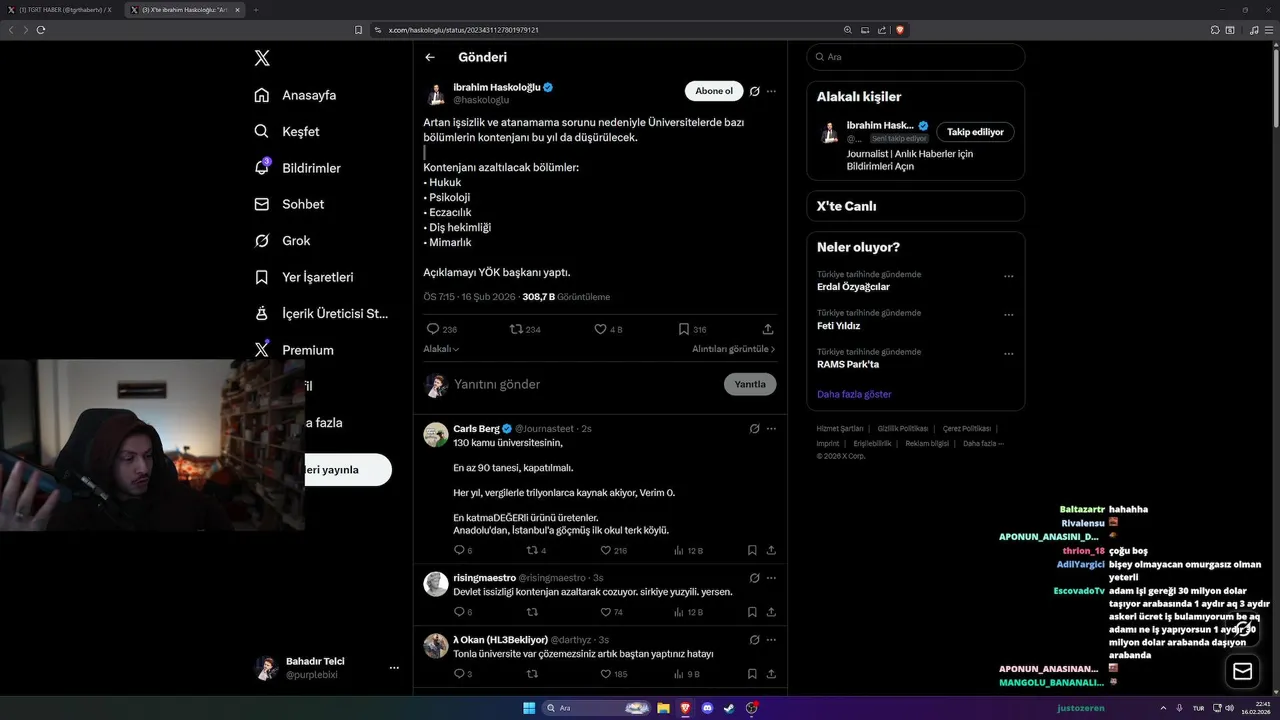The width and height of the screenshot is (1280, 720).
Task: Click bookmark icon left of address bar
Action: pyautogui.click(x=358, y=30)
